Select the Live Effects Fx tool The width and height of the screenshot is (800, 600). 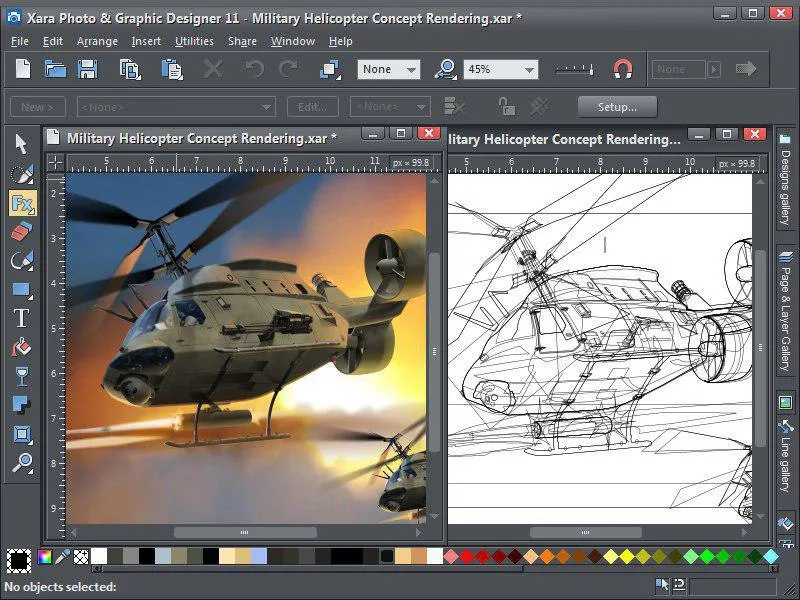tap(22, 203)
